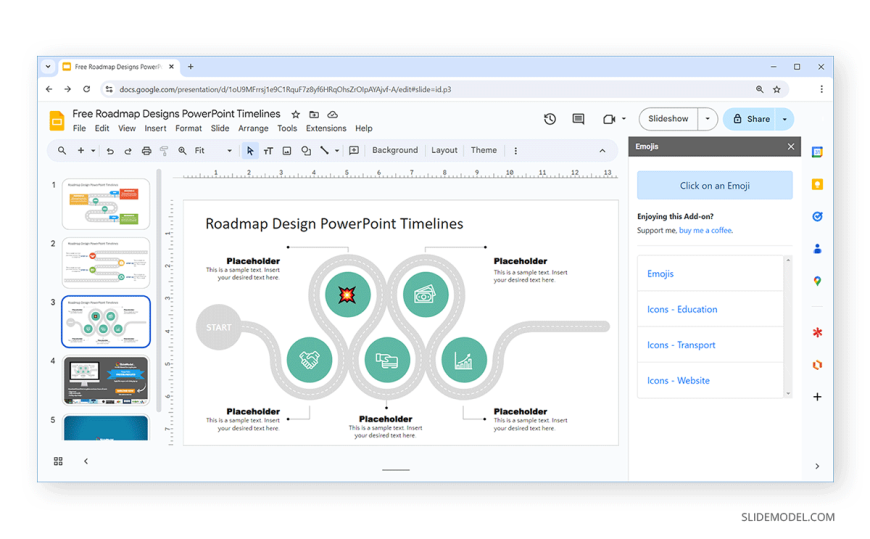Click the Layout button
The width and height of the screenshot is (870, 539).
click(444, 150)
